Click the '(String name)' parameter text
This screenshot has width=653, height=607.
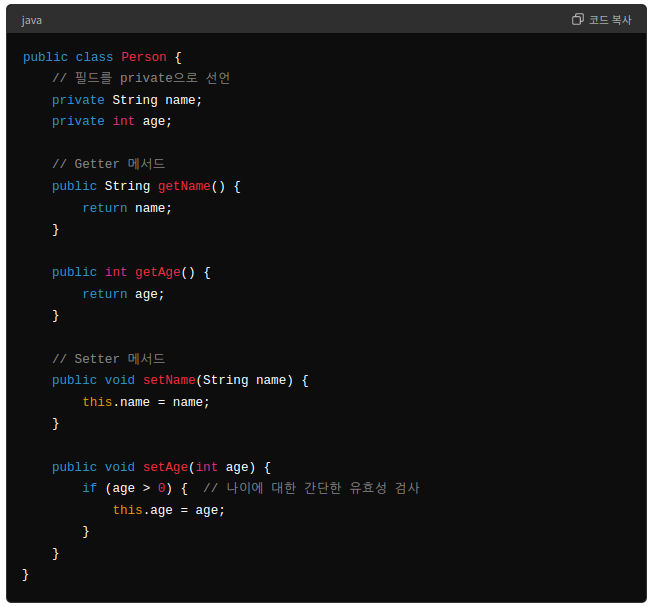tap(244, 380)
